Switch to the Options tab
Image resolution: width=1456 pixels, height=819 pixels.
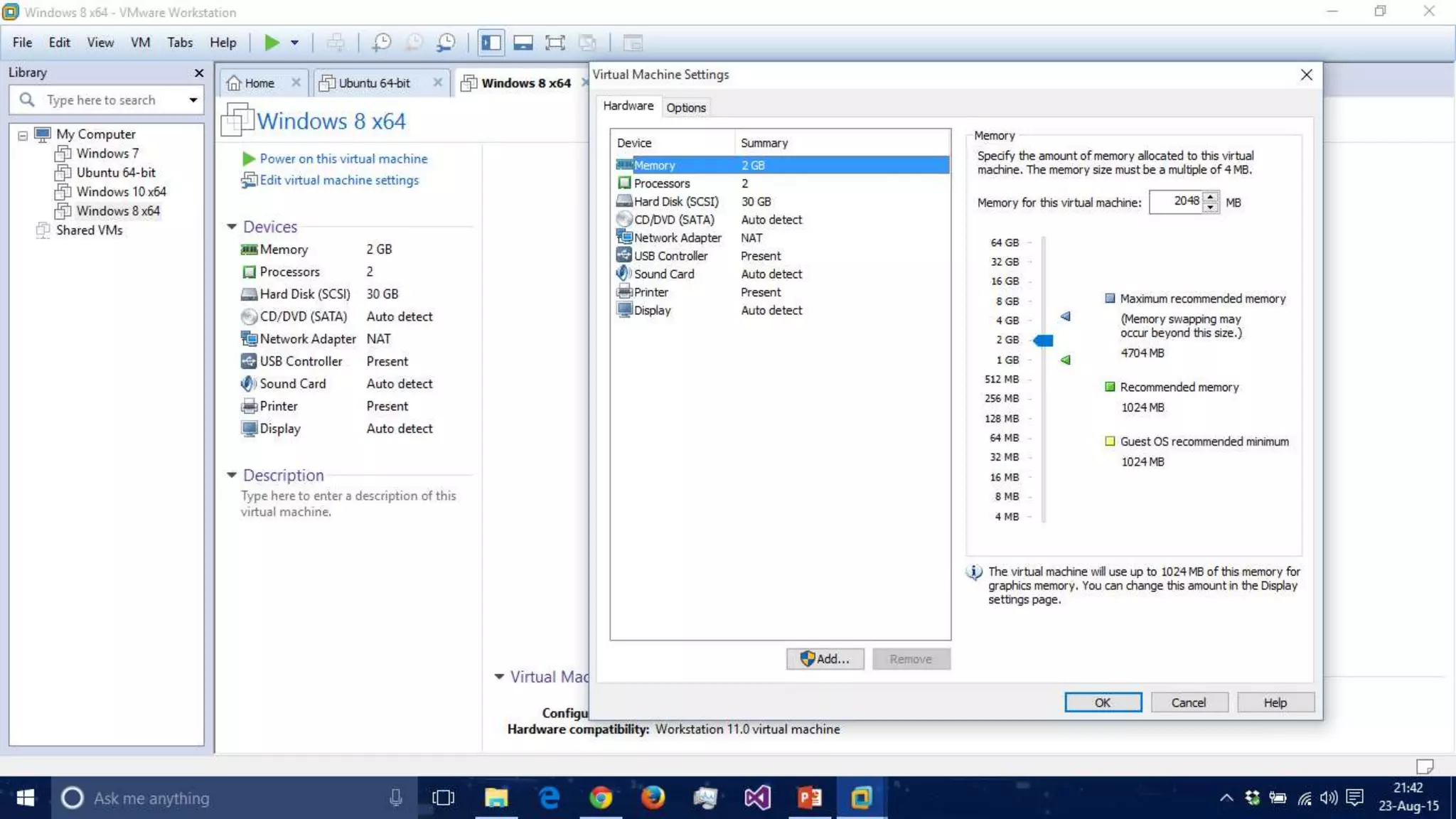tap(685, 108)
